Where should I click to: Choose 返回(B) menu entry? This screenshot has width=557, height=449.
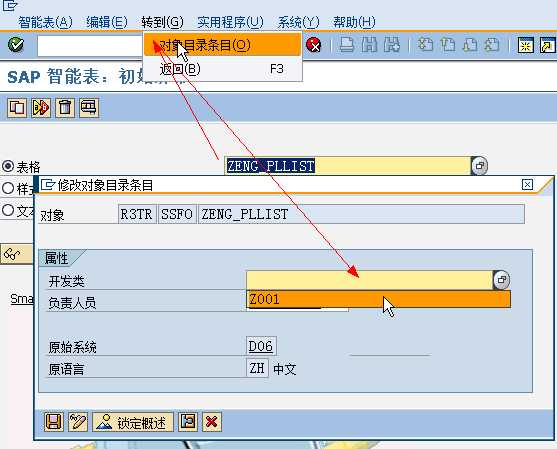click(x=222, y=69)
